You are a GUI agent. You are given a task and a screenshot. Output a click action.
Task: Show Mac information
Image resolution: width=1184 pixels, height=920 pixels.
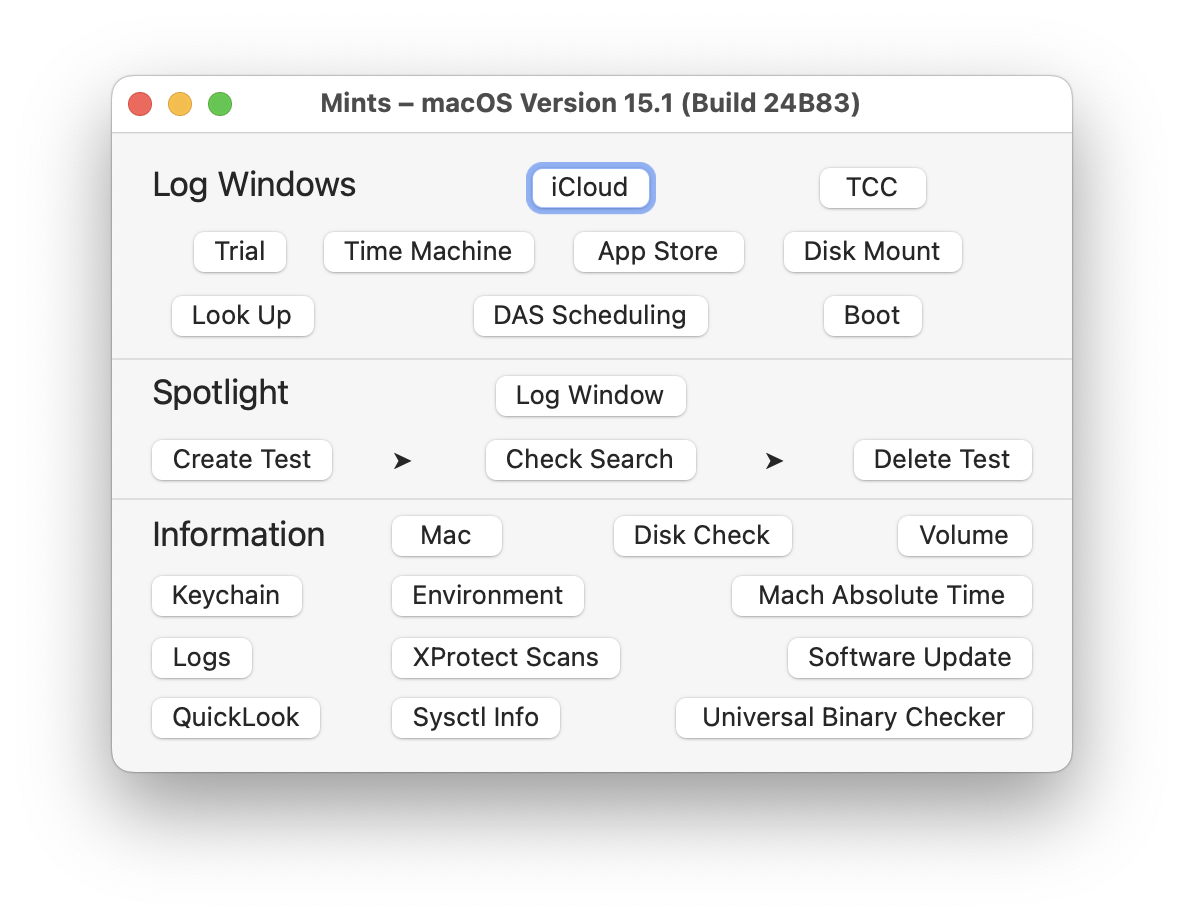446,535
